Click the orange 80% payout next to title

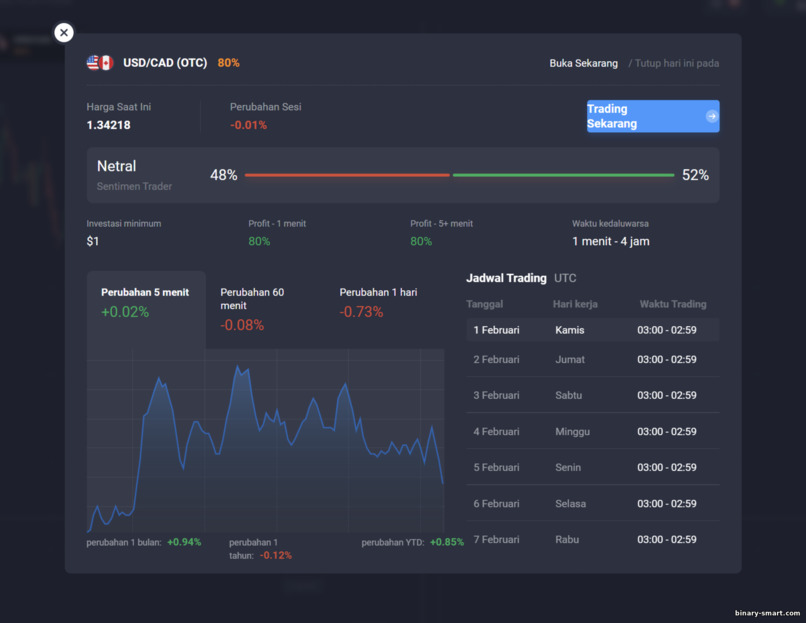pyautogui.click(x=228, y=63)
